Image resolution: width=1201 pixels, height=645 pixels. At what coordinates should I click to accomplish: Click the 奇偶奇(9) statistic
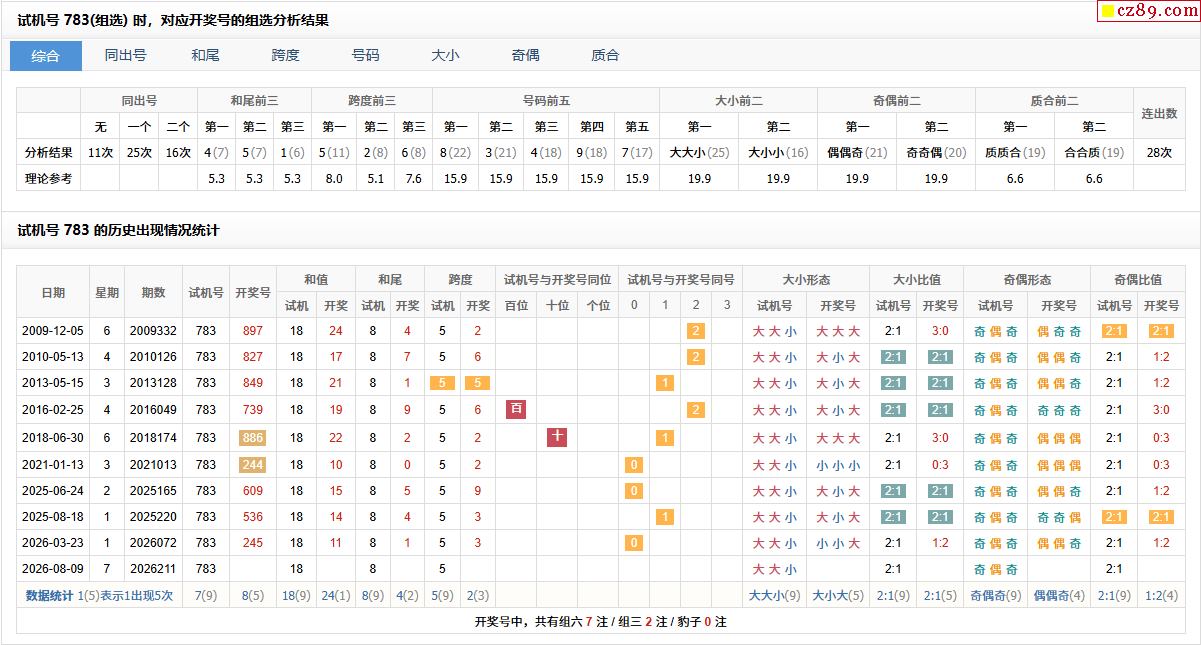[x=996, y=595]
